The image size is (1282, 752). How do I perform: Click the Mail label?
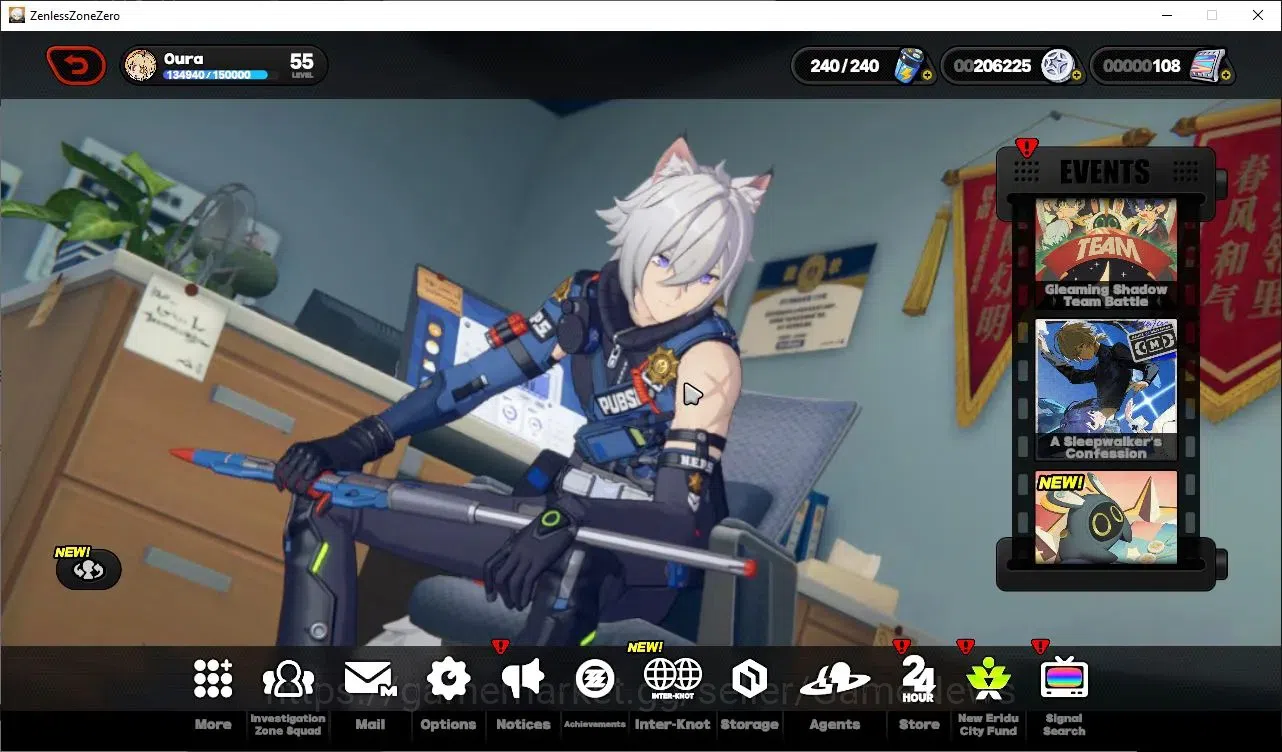(x=370, y=724)
